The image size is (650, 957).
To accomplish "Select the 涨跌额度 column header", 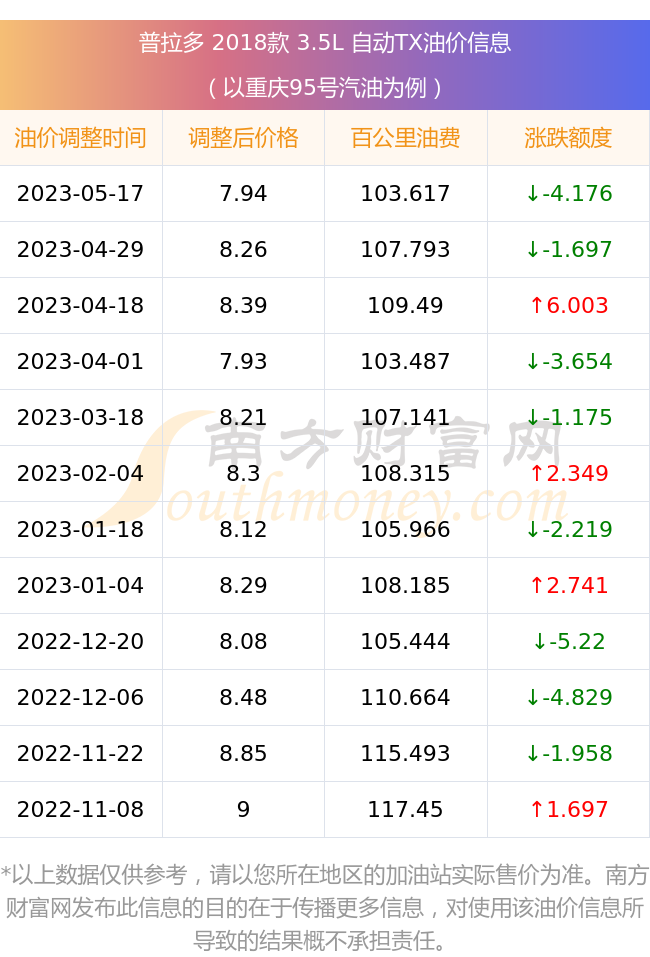I will (568, 138).
